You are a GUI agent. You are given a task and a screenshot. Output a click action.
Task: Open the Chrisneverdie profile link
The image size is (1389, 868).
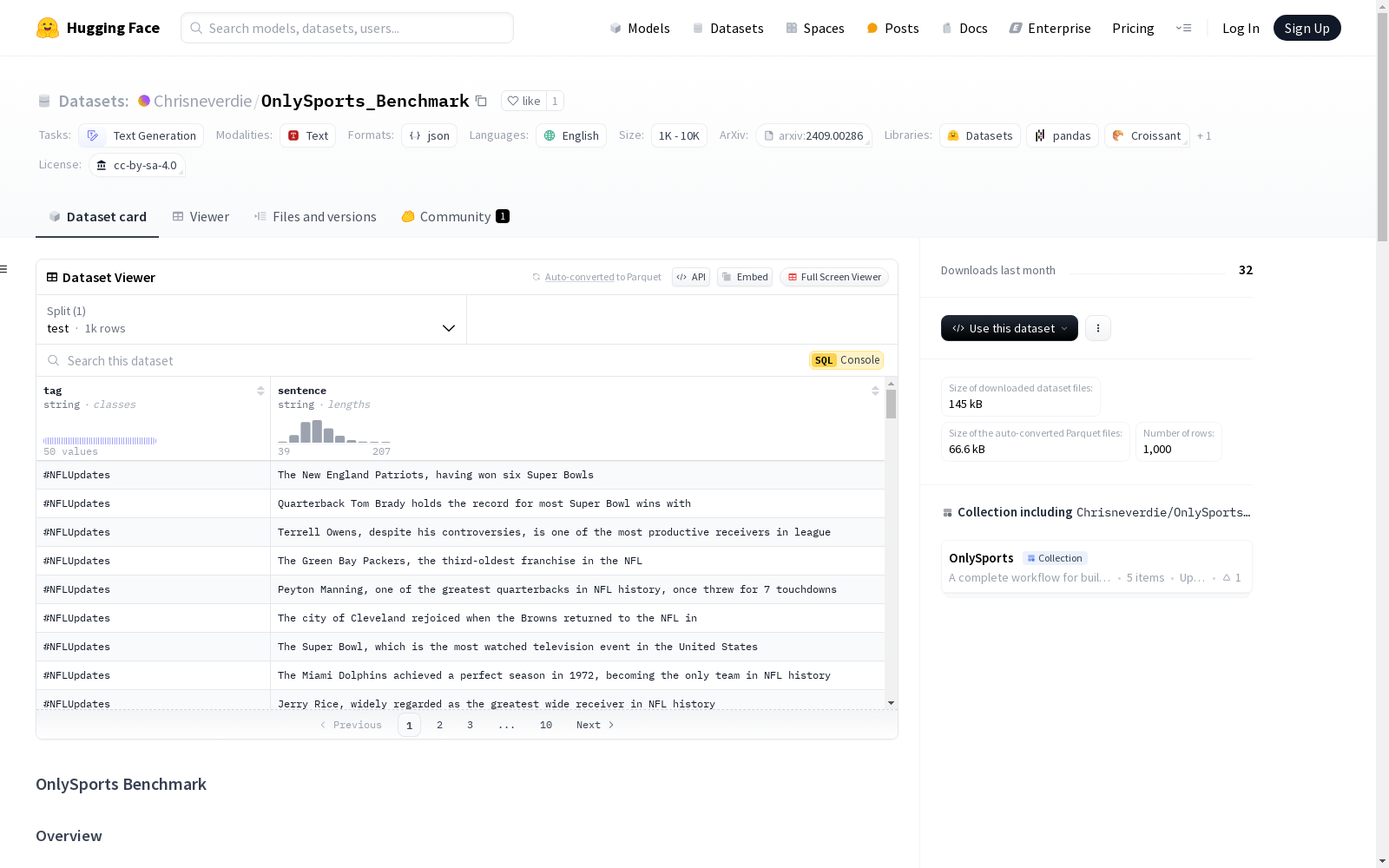click(x=202, y=101)
